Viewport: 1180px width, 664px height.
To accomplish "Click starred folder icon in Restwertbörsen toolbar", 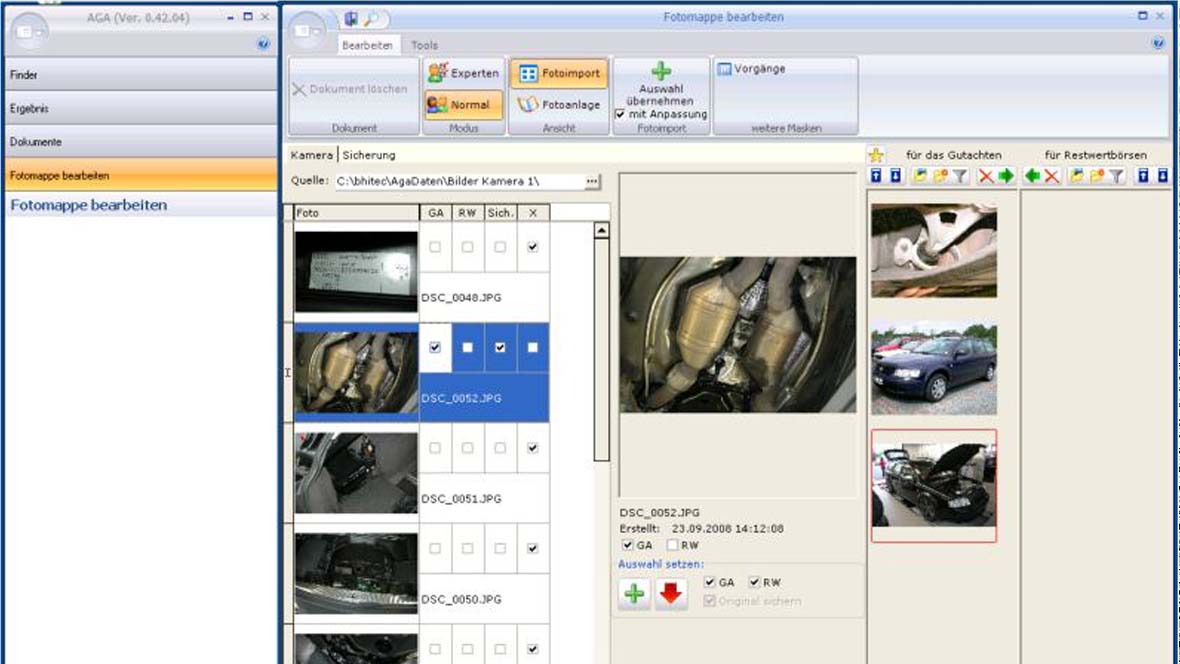I will tap(1096, 176).
